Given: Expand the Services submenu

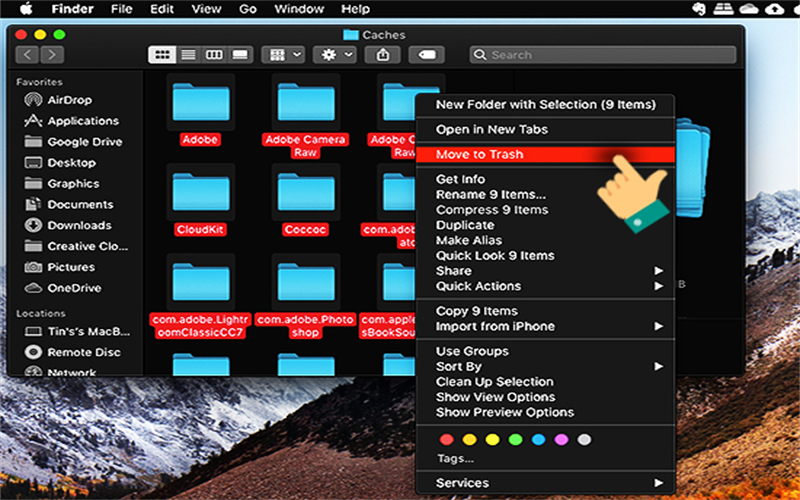Looking at the screenshot, I should coord(545,483).
